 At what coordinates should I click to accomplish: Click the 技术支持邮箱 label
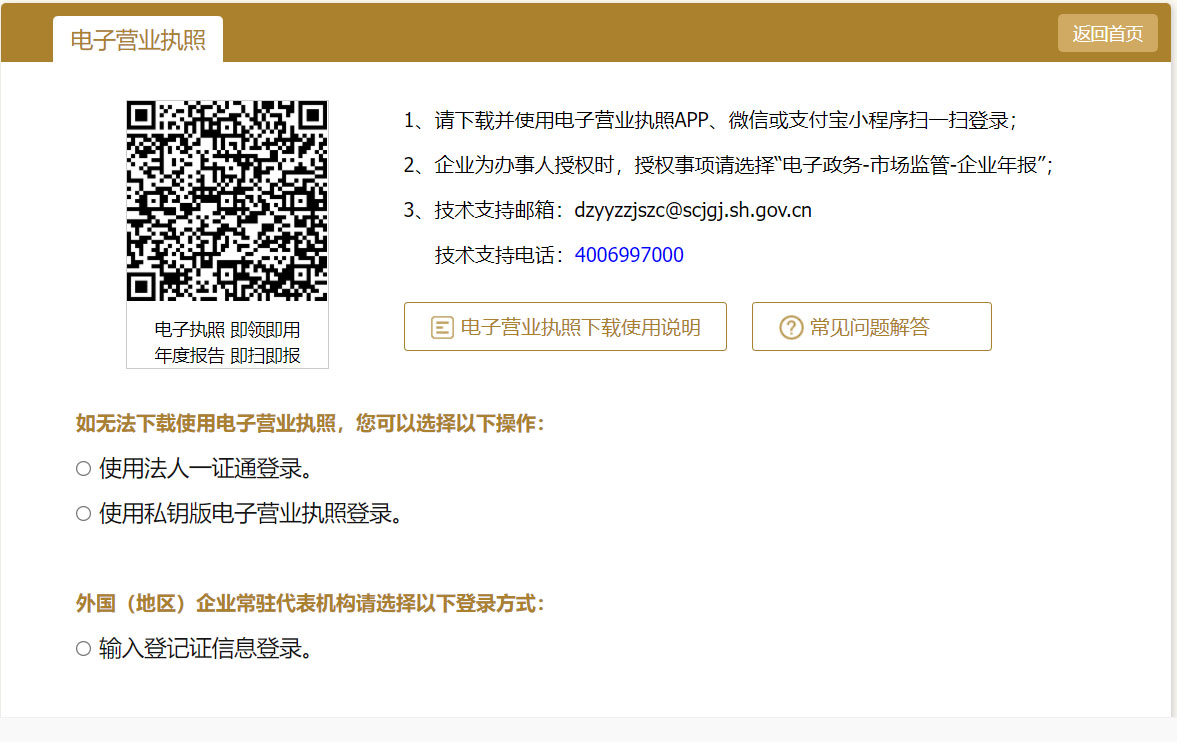[x=499, y=210]
